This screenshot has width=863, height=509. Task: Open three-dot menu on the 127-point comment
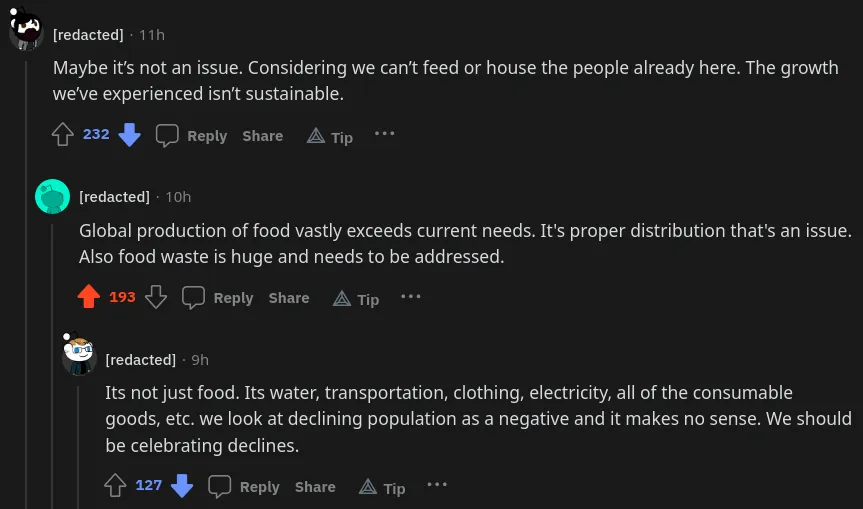point(437,485)
